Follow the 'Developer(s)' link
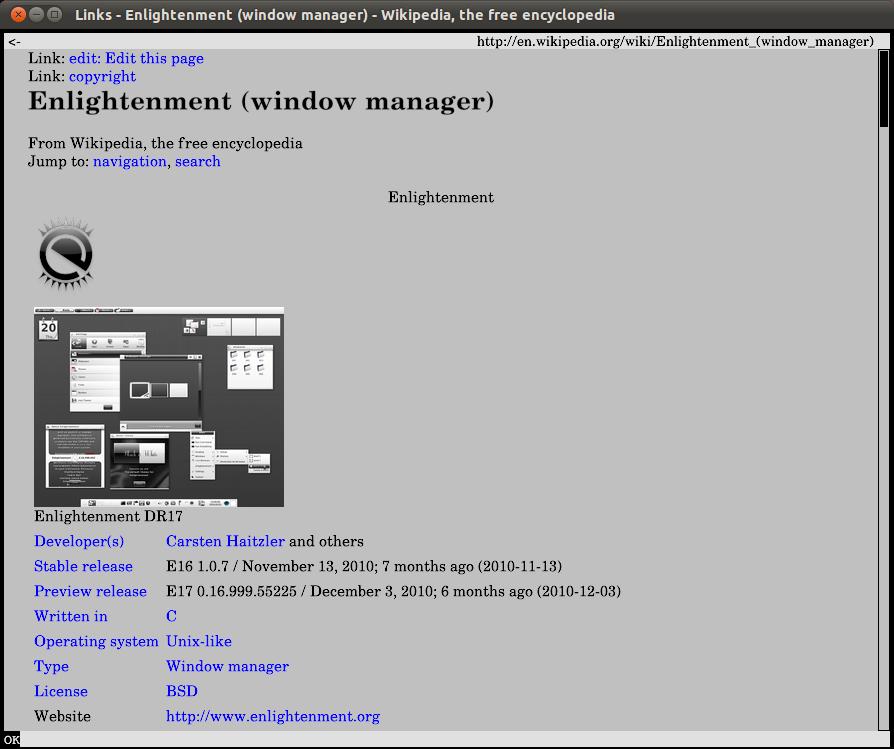The image size is (894, 749). tap(79, 542)
